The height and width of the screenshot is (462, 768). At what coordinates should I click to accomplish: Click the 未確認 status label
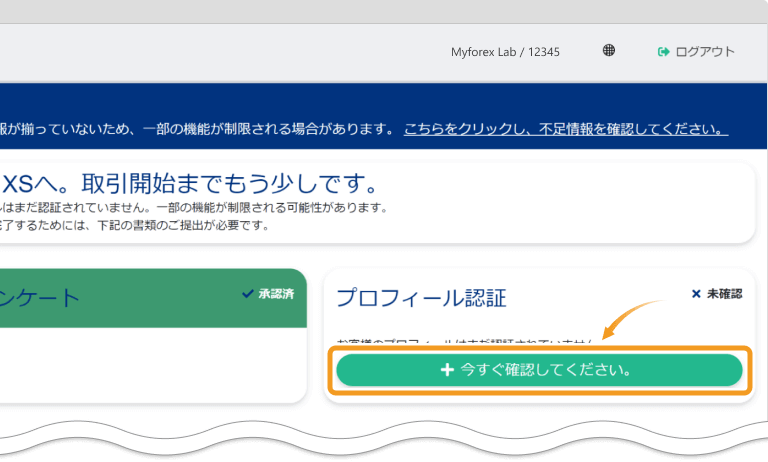(724, 293)
